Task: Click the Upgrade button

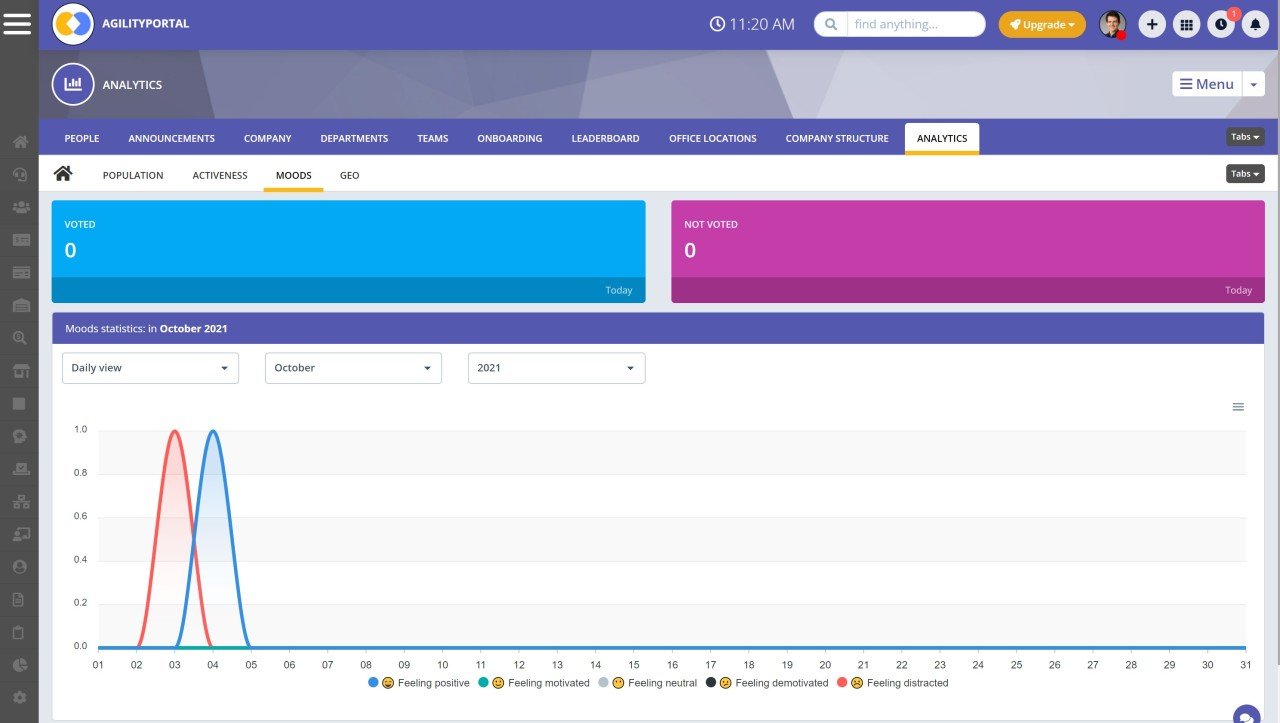Action: pos(1042,23)
